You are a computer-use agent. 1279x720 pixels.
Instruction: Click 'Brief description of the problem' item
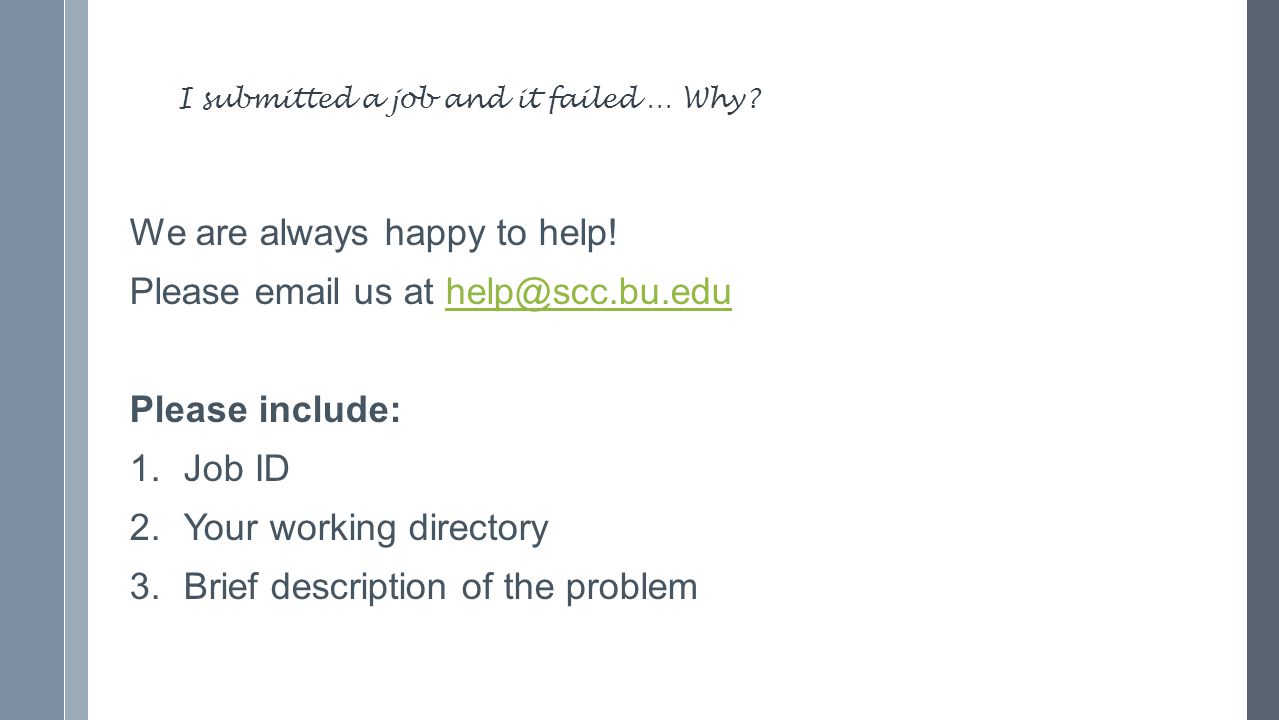[x=441, y=587]
